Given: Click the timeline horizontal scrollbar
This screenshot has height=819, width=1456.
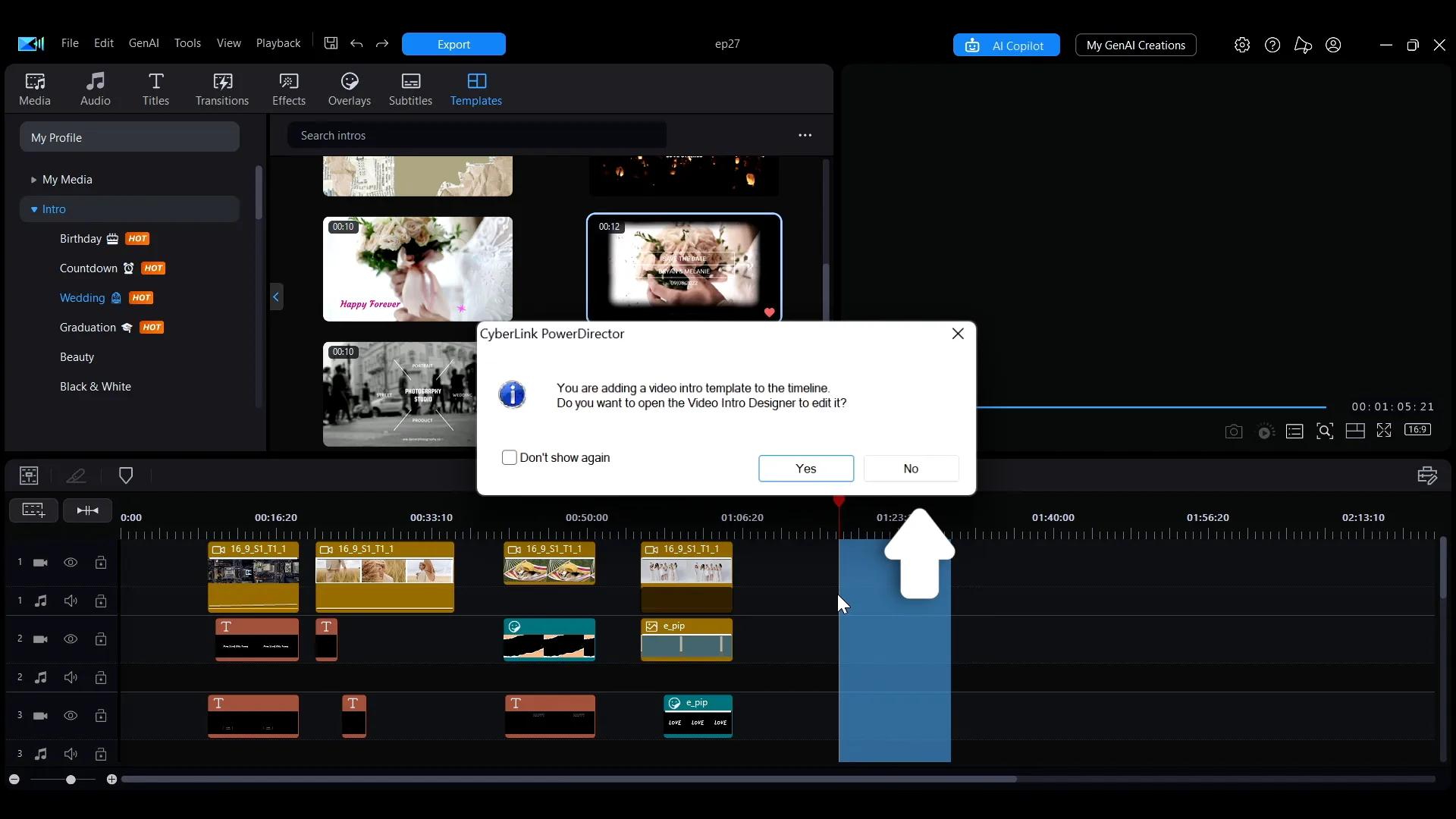Looking at the screenshot, I should click(x=569, y=780).
